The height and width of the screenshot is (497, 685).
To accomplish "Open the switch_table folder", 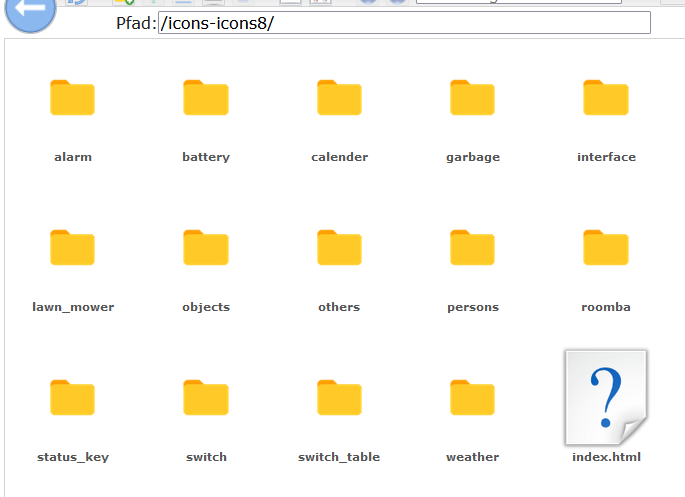I will pyautogui.click(x=339, y=398).
